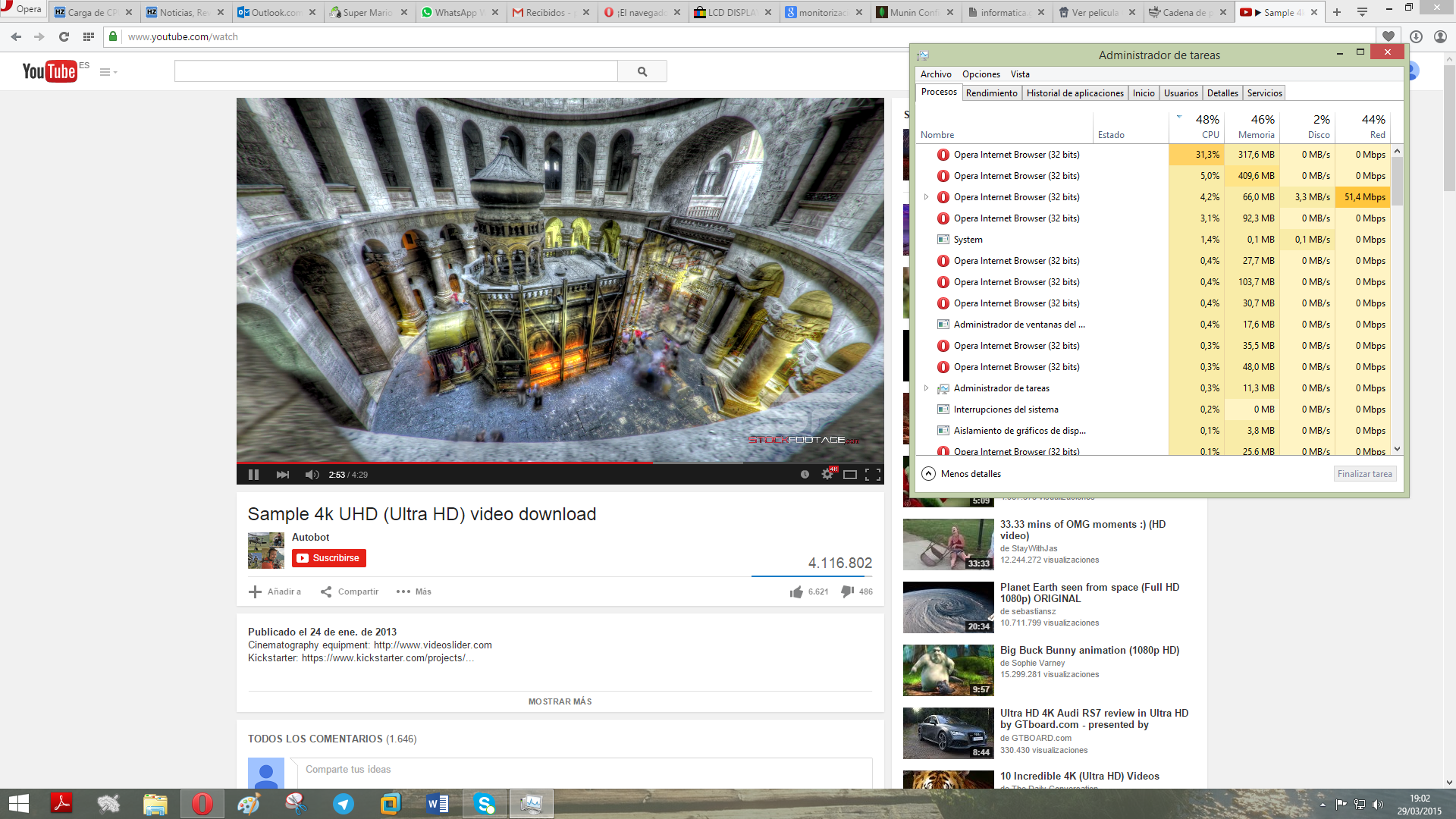Skip to the next video
The image size is (1456, 819).
click(x=282, y=475)
